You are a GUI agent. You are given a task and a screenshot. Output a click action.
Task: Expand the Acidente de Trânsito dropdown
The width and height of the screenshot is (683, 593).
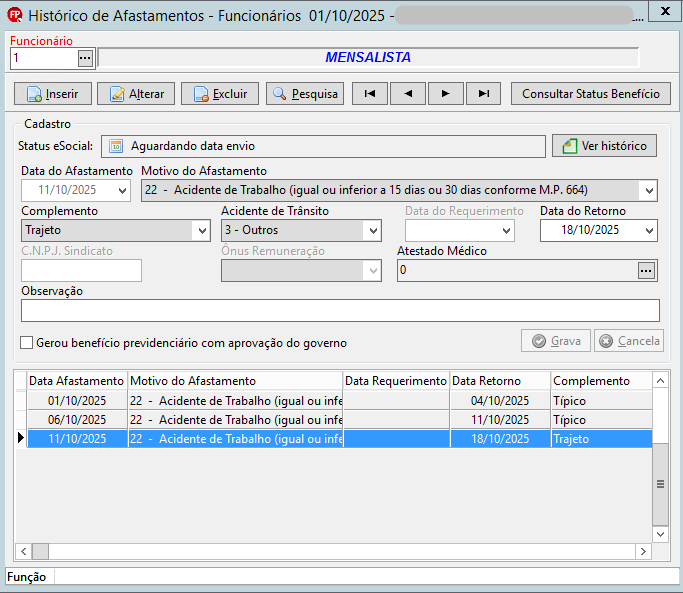[373, 230]
